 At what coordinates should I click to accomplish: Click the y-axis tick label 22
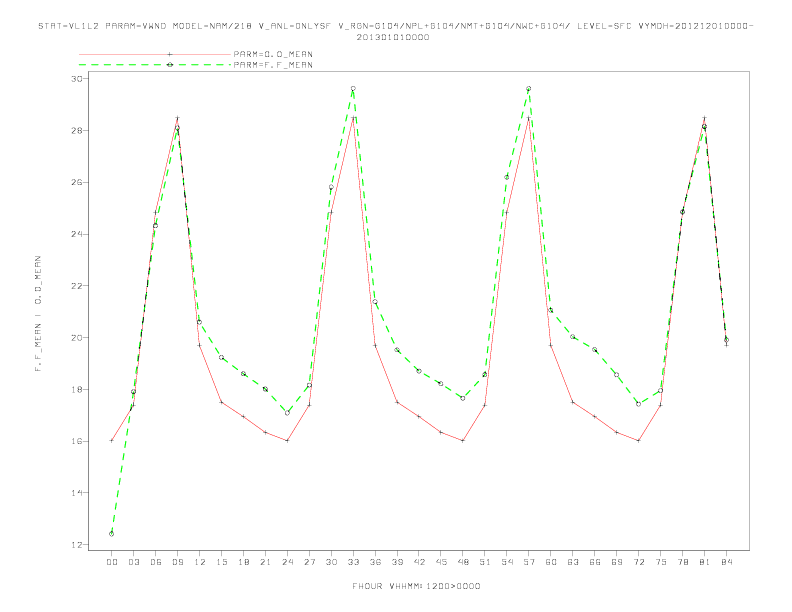coord(77,286)
